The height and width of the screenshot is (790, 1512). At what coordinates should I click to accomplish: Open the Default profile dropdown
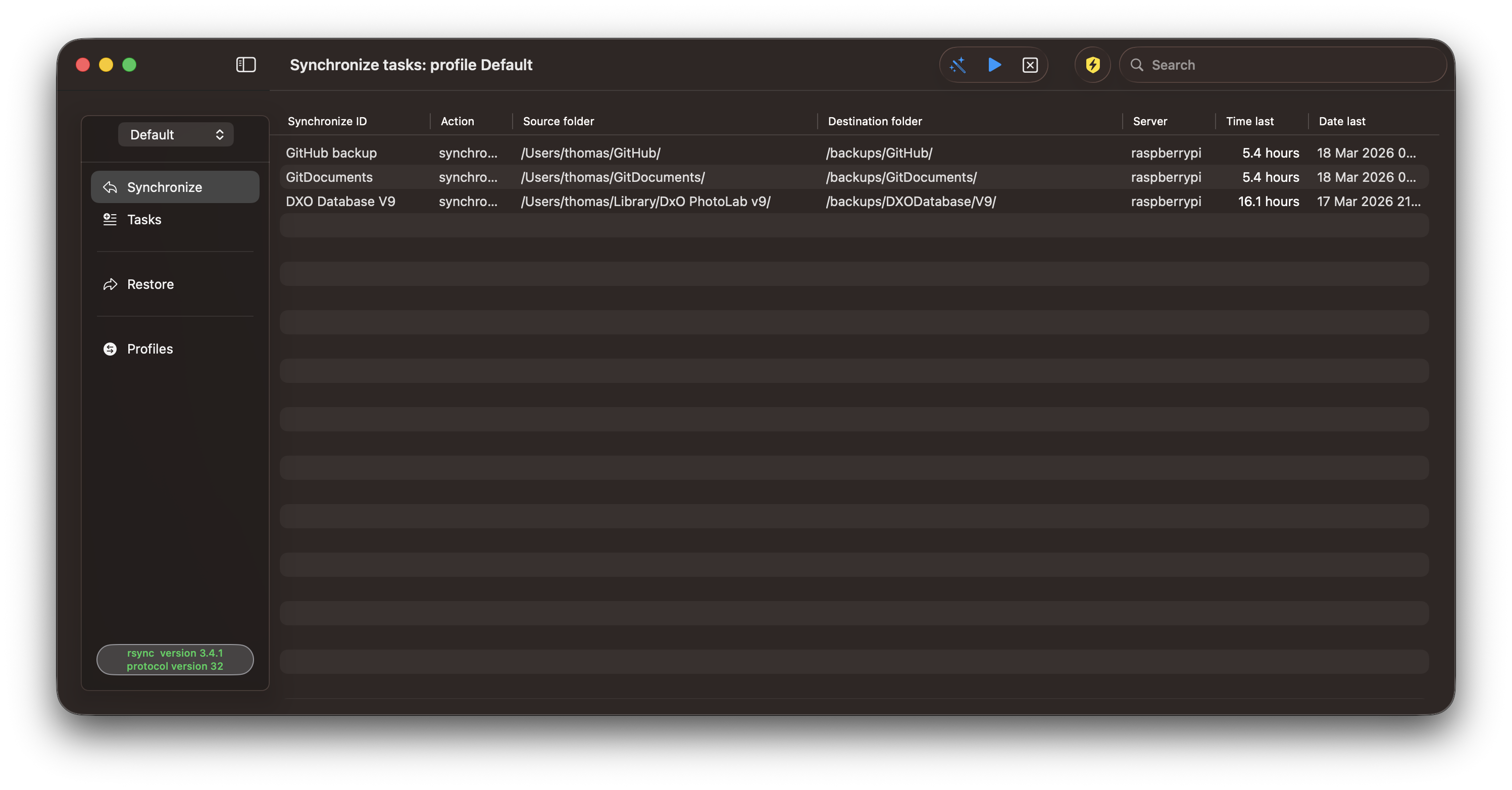point(175,134)
